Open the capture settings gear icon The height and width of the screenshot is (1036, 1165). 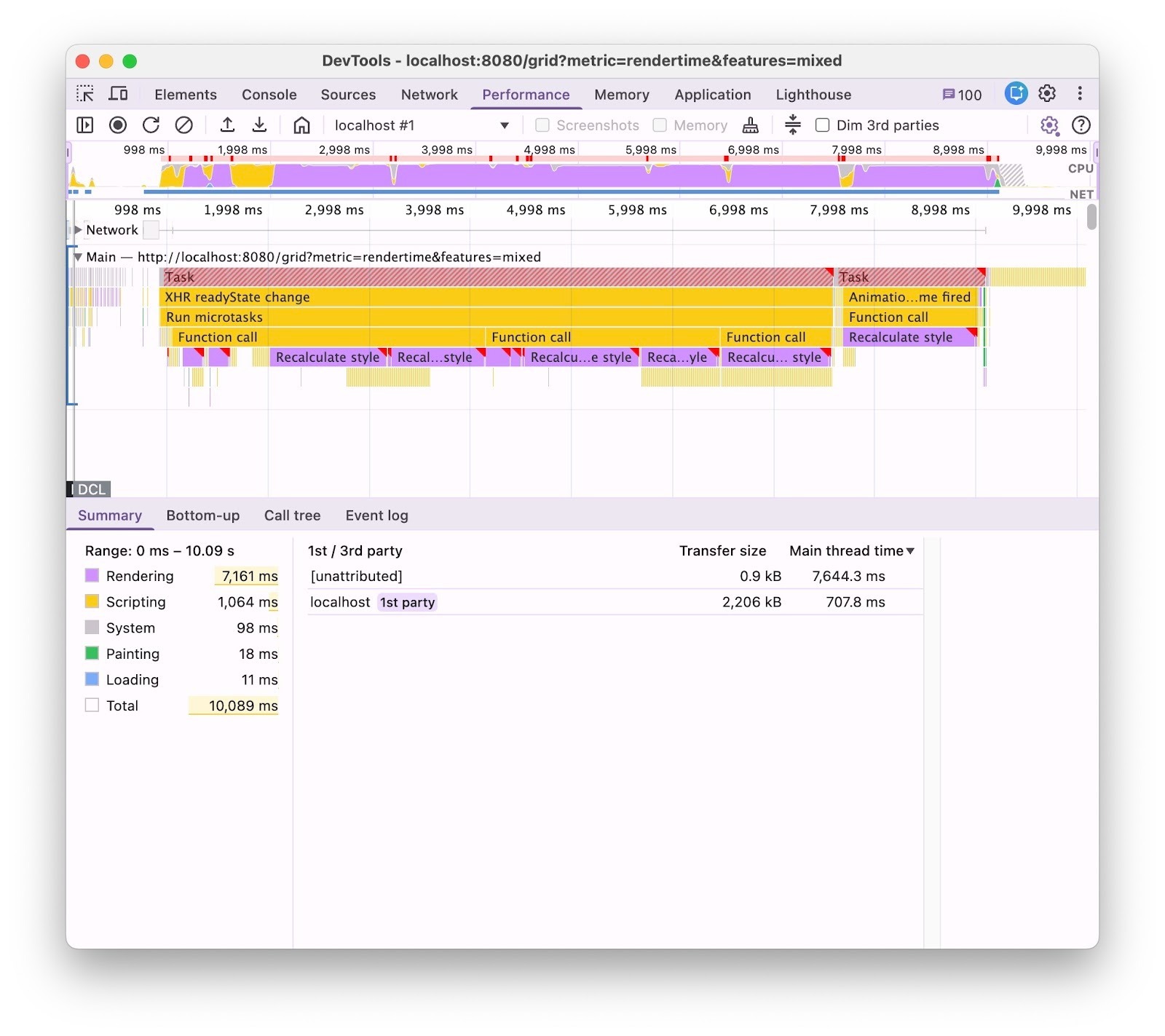coord(1048,125)
